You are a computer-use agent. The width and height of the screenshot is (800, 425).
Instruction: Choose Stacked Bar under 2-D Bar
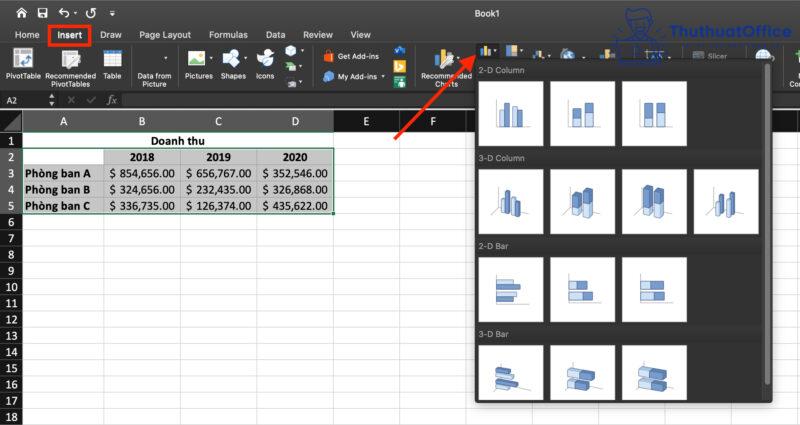(583, 289)
